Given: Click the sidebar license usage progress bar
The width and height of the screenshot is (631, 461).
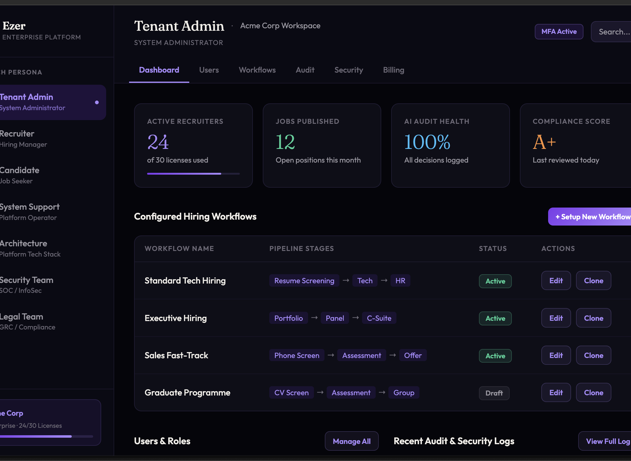Looking at the screenshot, I should coord(46,436).
